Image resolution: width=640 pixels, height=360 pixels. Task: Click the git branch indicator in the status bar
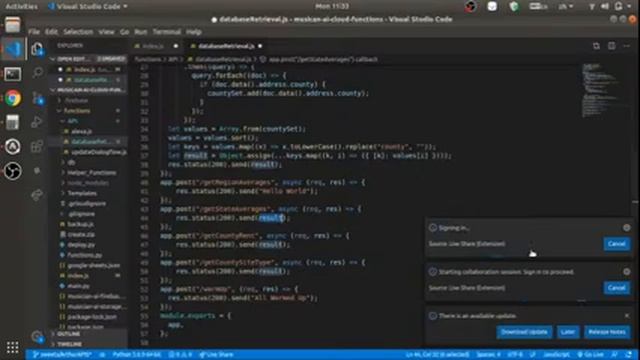click(x=62, y=355)
